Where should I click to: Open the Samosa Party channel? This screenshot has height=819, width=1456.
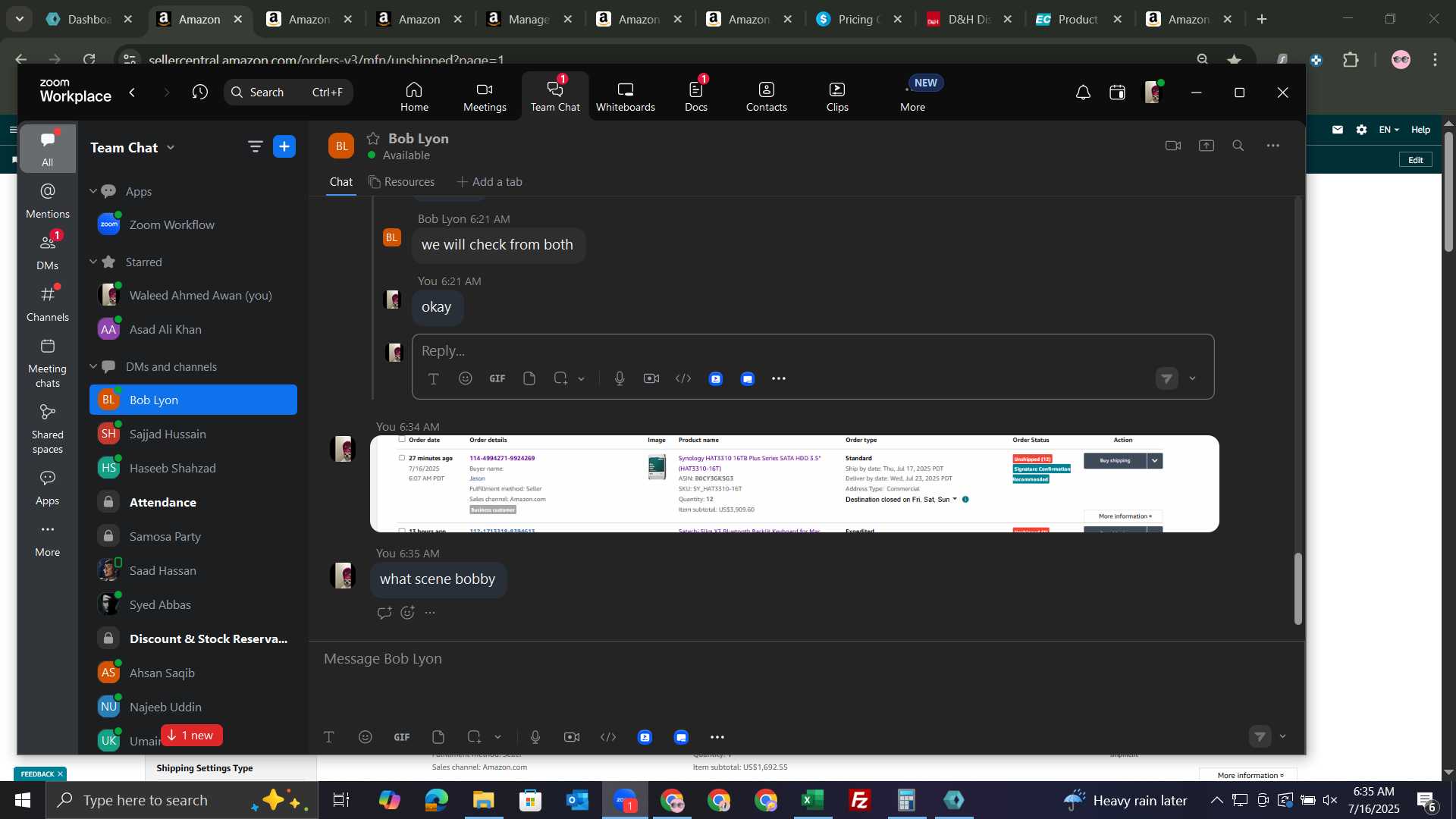(x=193, y=536)
